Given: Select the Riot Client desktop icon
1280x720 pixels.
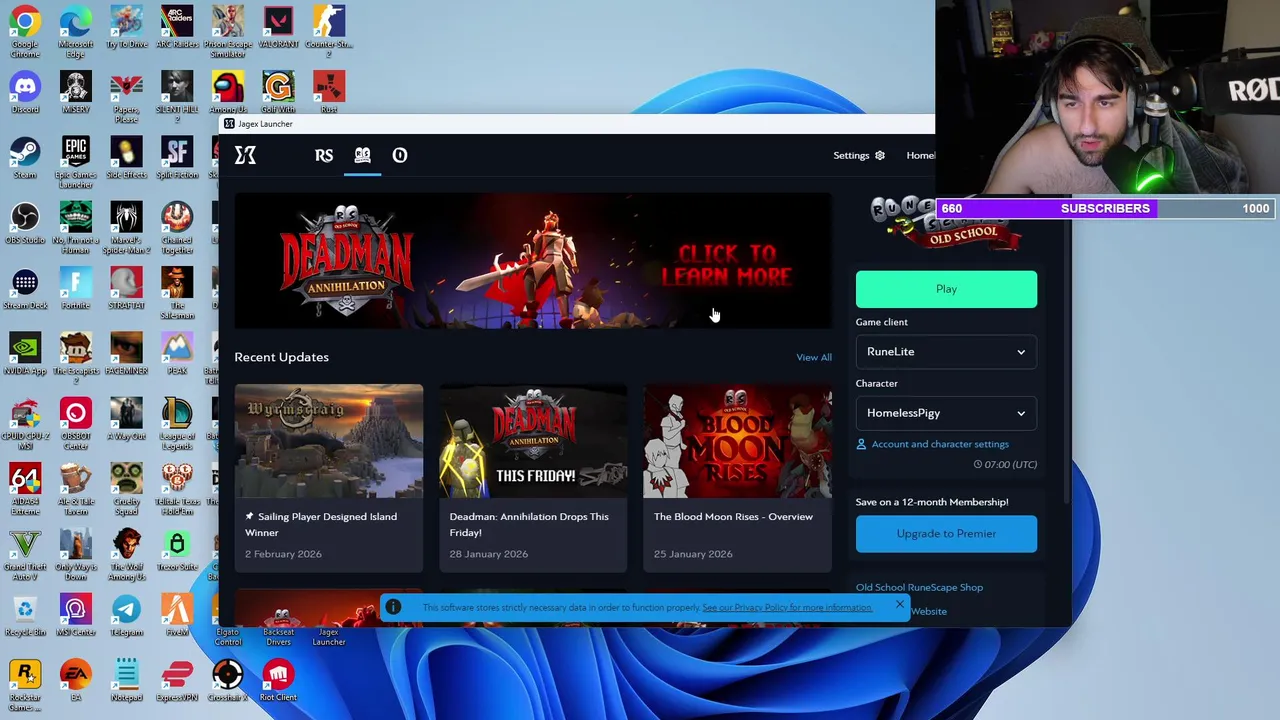Looking at the screenshot, I should (x=278, y=680).
